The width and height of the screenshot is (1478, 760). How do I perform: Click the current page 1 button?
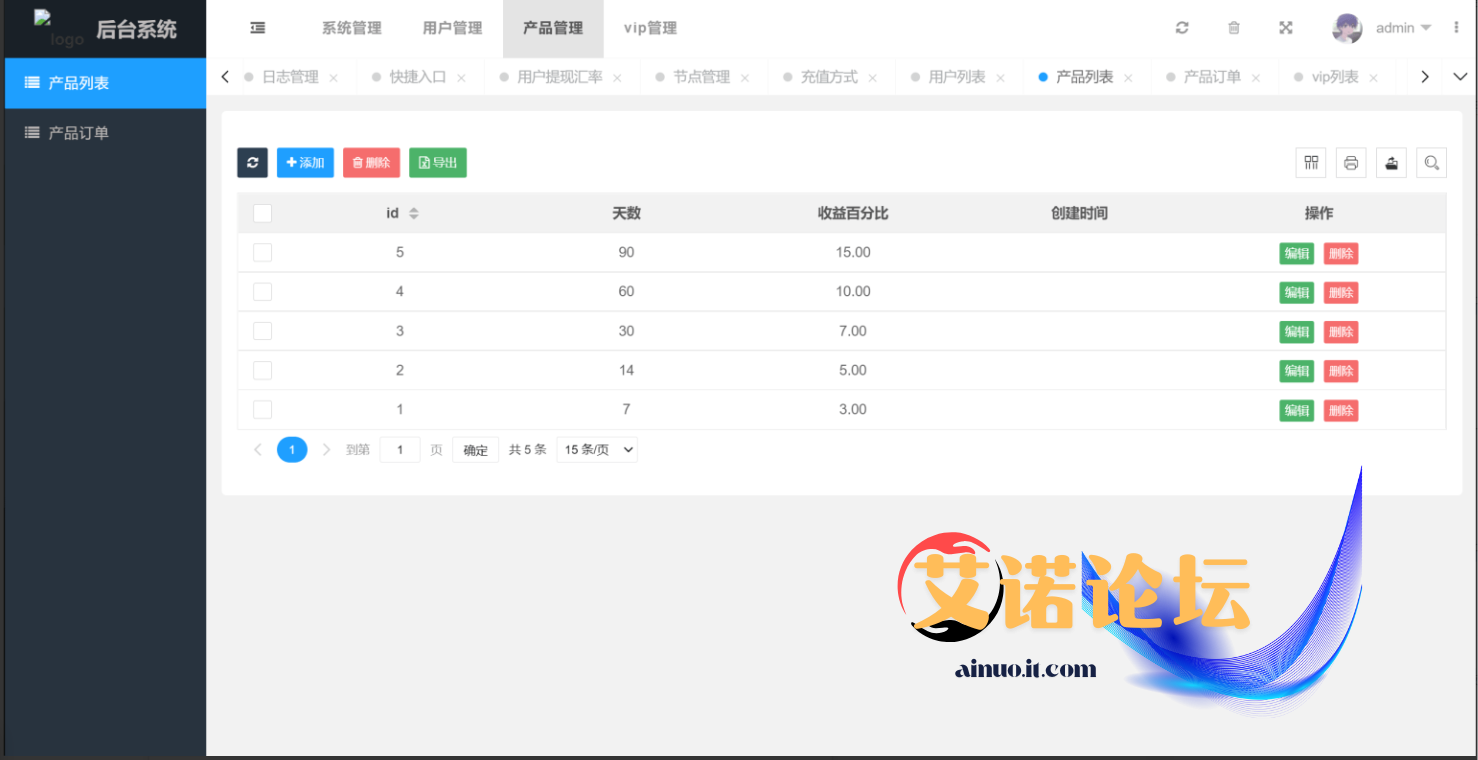coord(292,450)
